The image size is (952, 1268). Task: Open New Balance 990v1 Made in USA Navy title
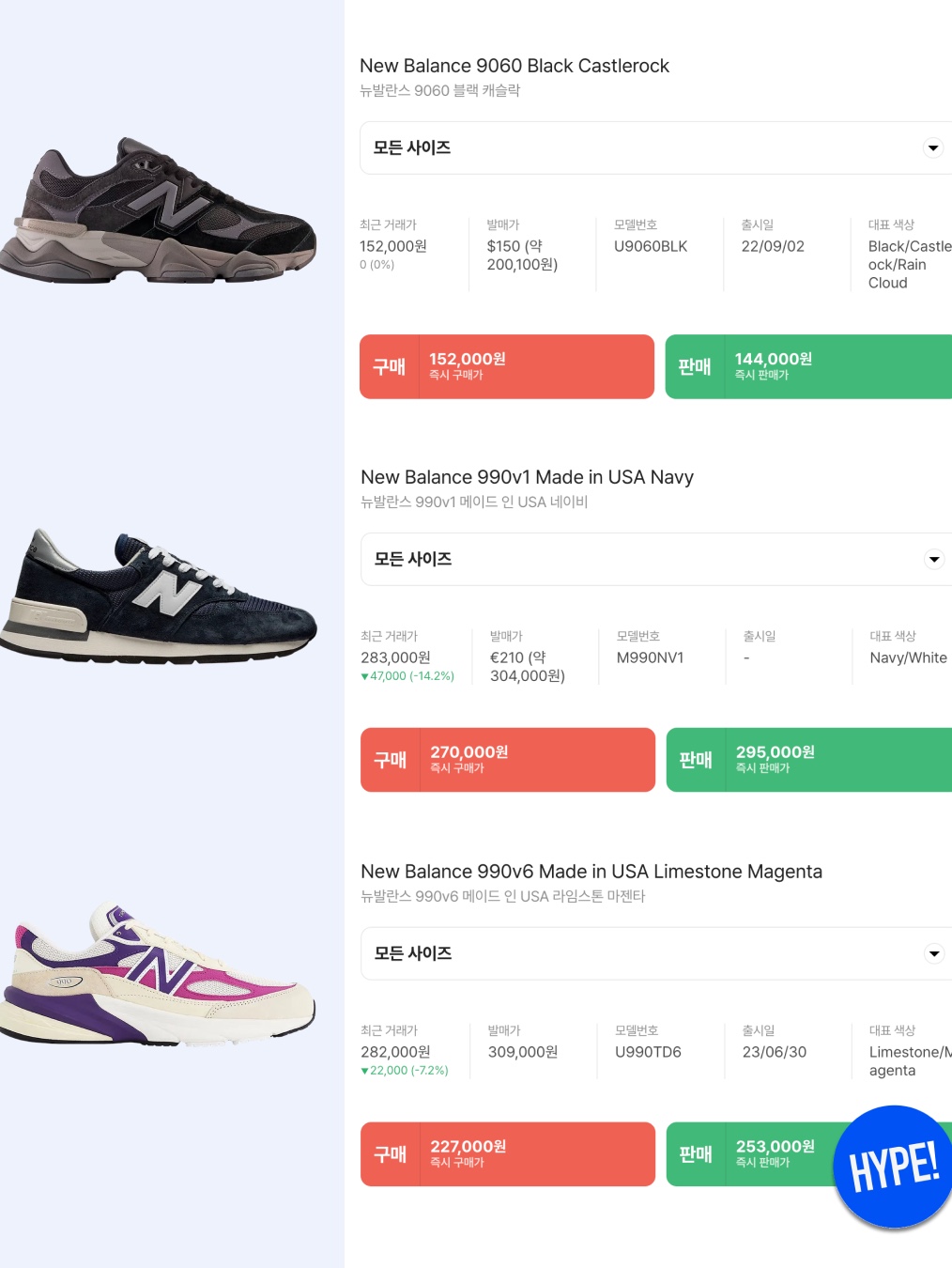click(x=527, y=477)
